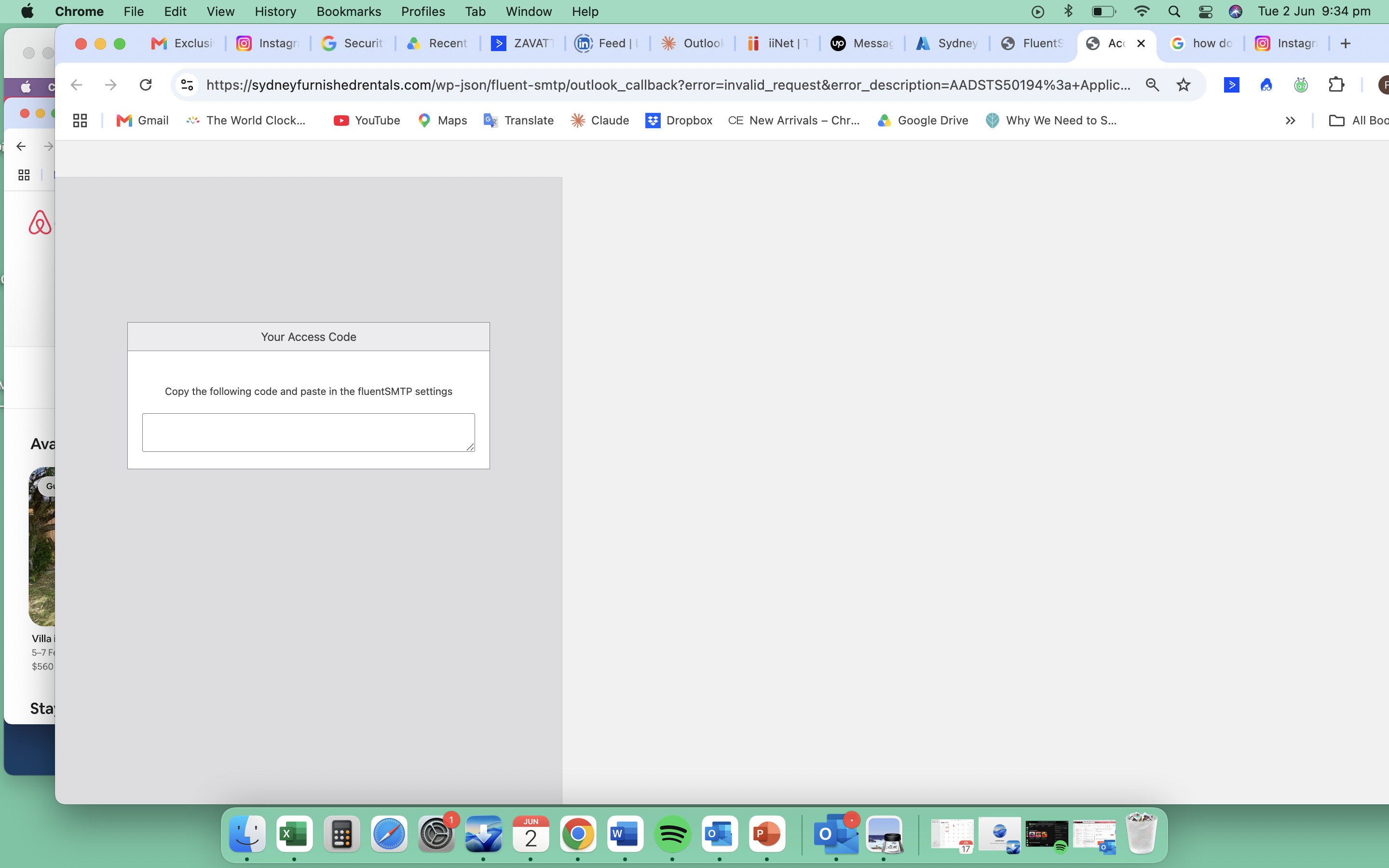The height and width of the screenshot is (868, 1389).
Task: Click the Your Access Code heading
Action: [308, 337]
